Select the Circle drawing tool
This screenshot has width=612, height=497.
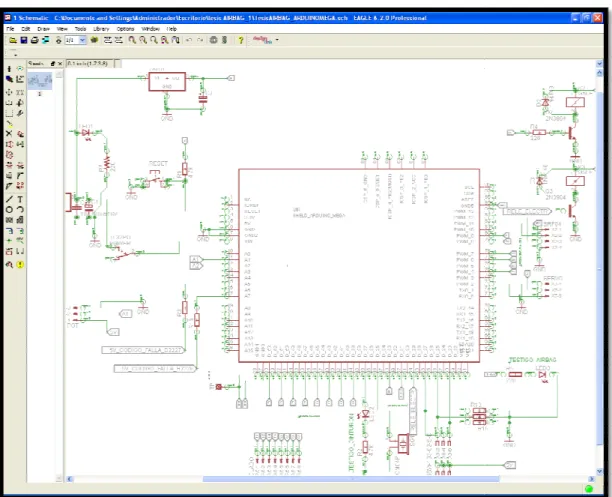click(9, 210)
